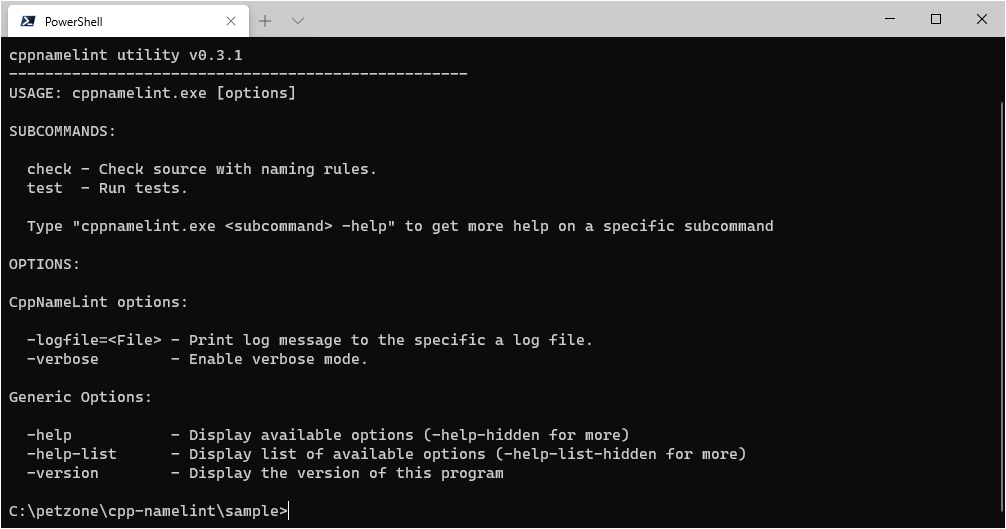Screen dimensions: 1006x529
Task: Maximize the terminal window
Action: (935, 19)
